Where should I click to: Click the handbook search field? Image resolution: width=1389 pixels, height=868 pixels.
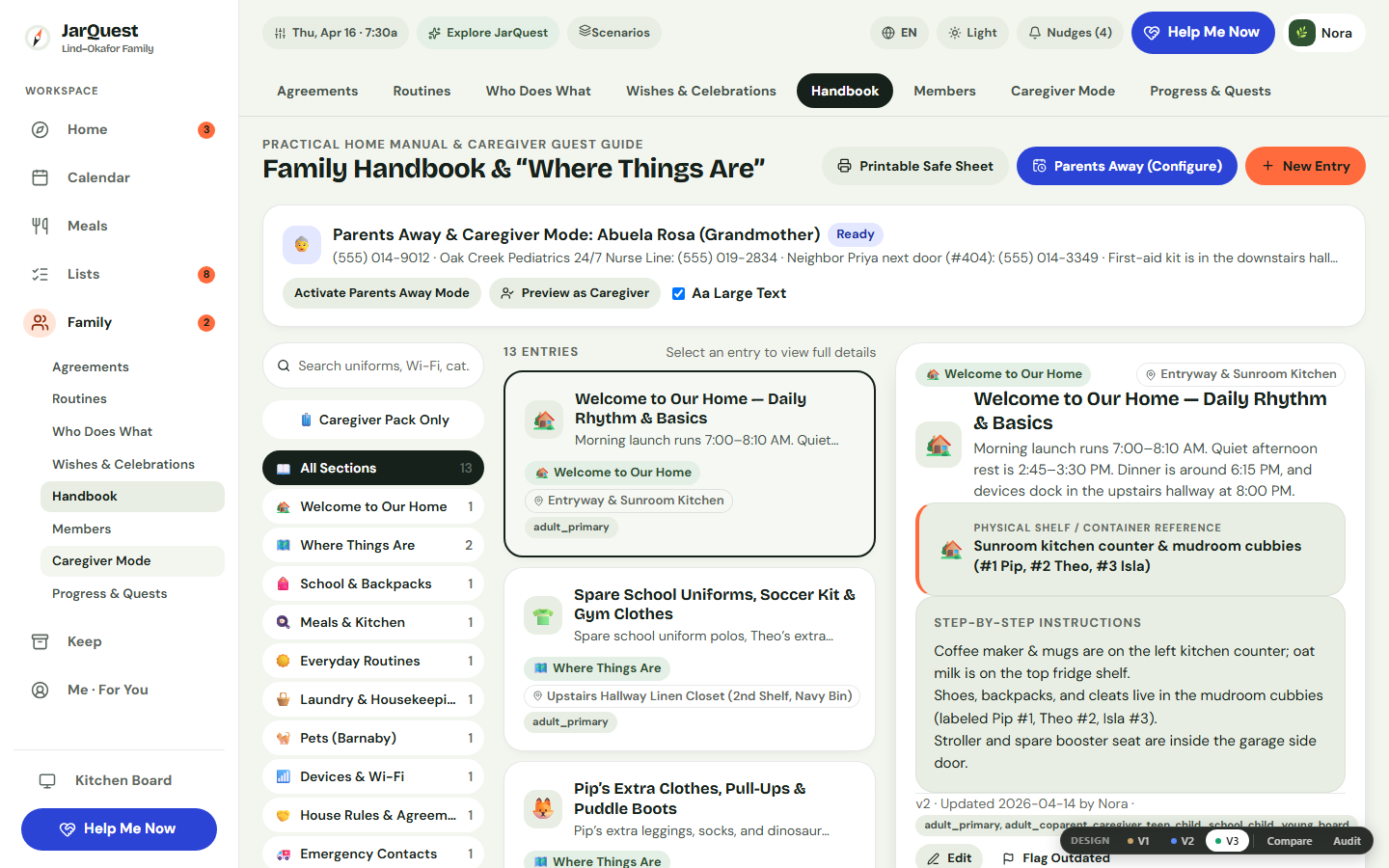pyautogui.click(x=373, y=366)
